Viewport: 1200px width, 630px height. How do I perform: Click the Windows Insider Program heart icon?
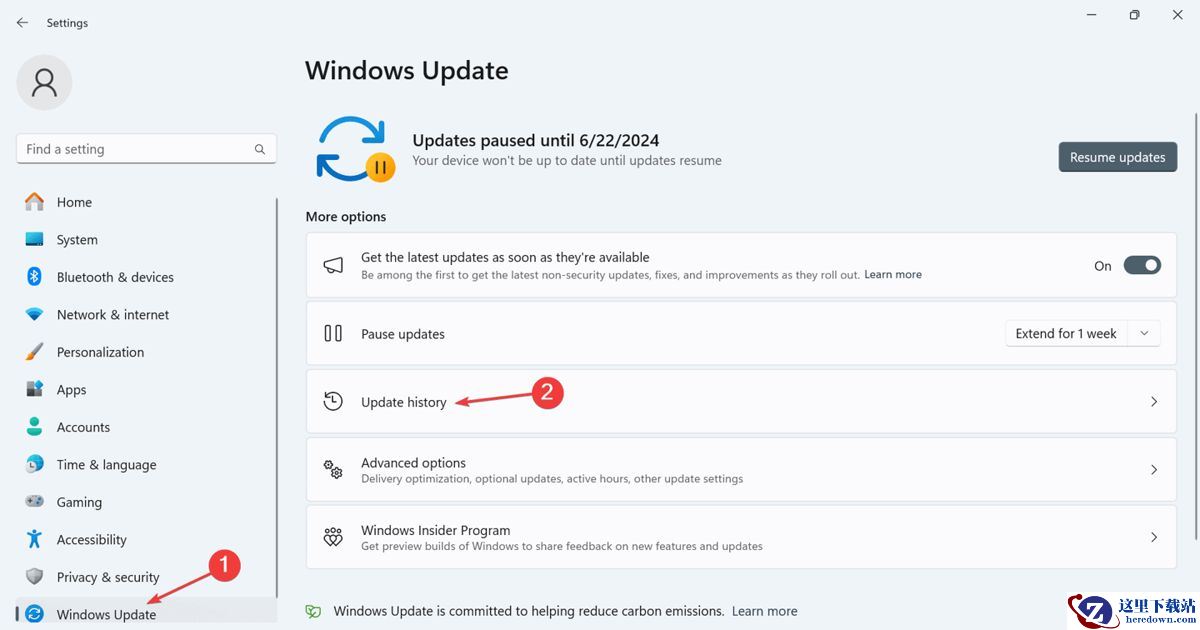click(333, 538)
